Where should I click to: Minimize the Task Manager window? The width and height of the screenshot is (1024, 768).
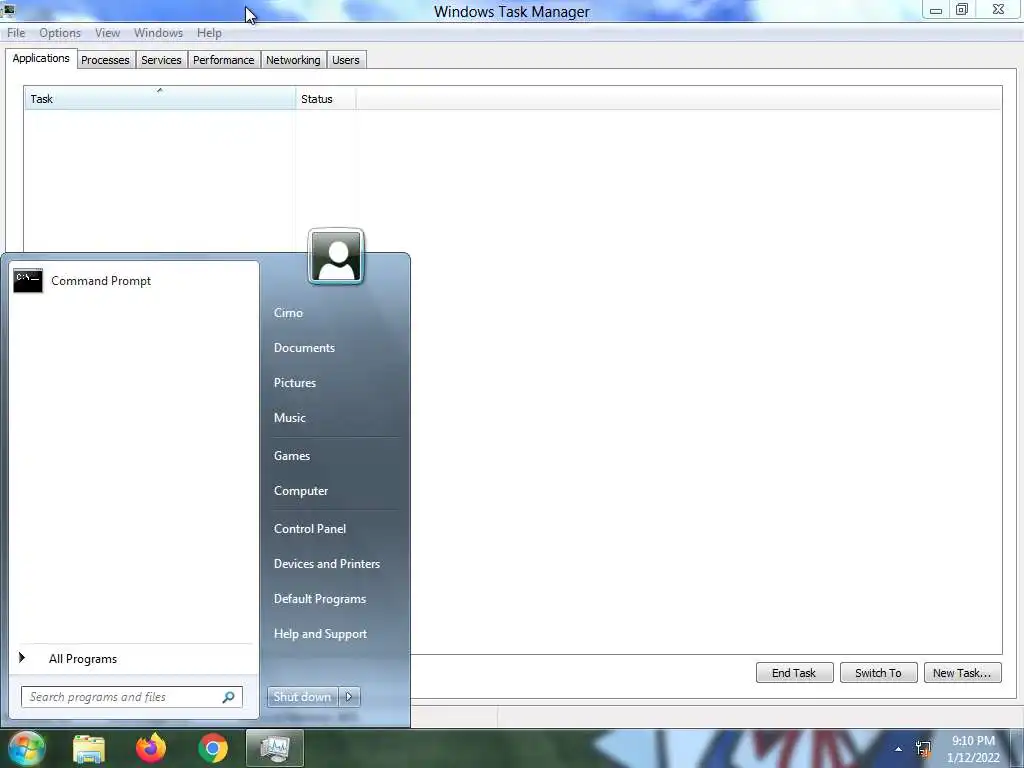(936, 10)
